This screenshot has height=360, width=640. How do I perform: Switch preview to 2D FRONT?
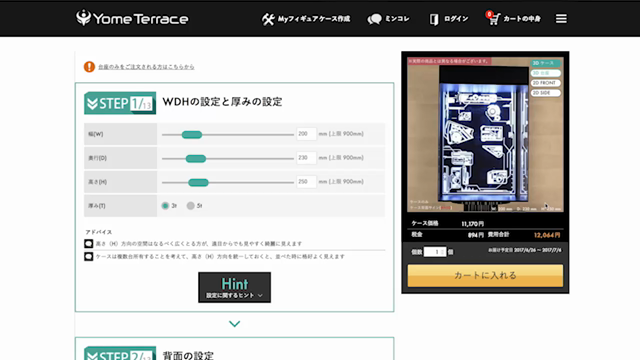pos(545,83)
